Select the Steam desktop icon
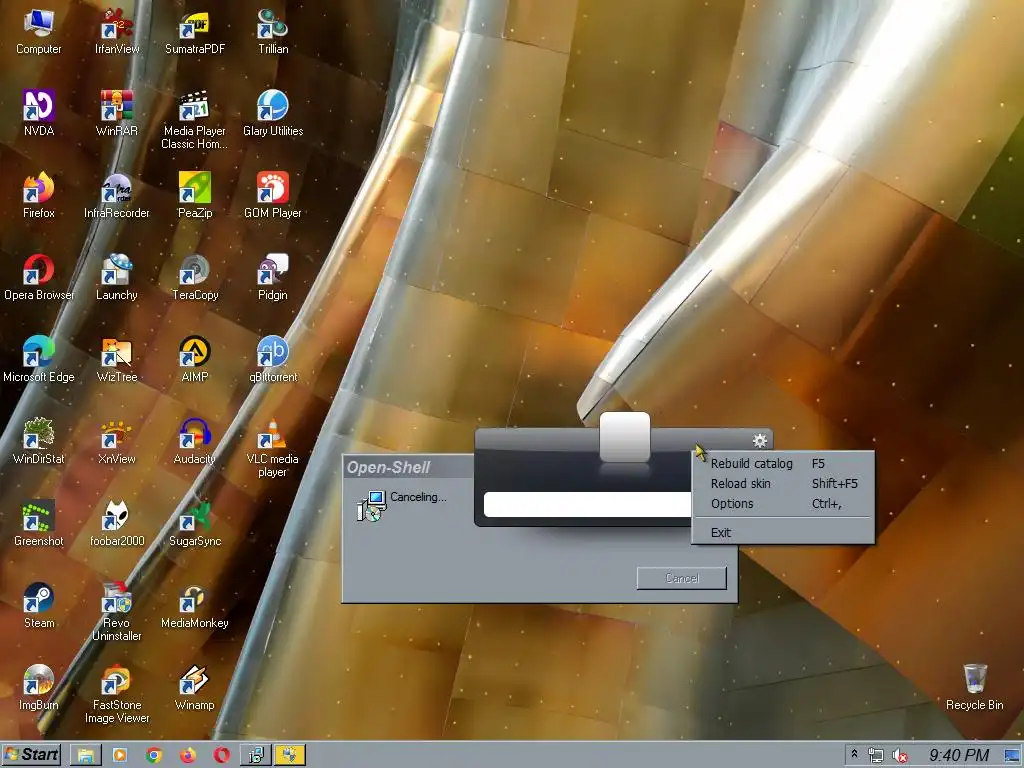Image resolution: width=1024 pixels, height=768 pixels. [x=39, y=606]
